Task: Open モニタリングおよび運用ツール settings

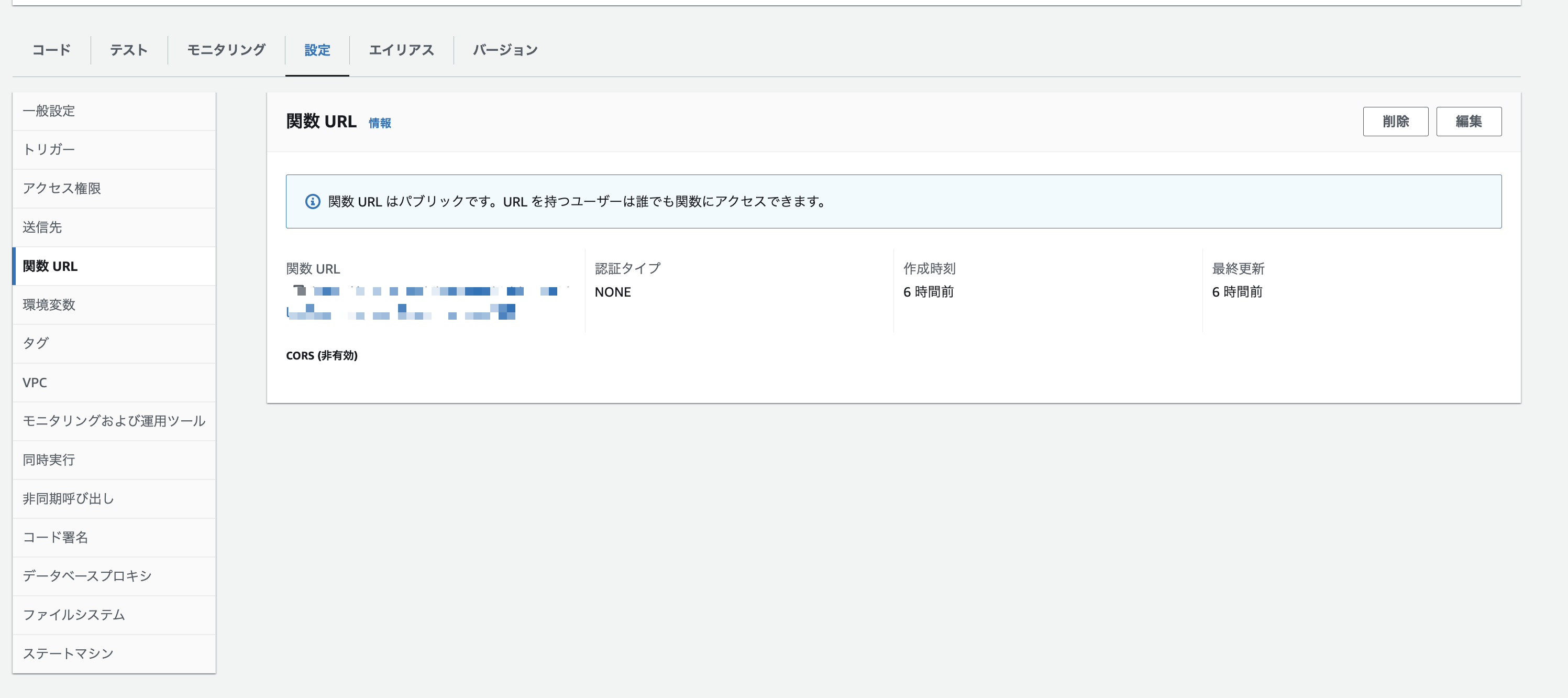Action: pos(114,421)
